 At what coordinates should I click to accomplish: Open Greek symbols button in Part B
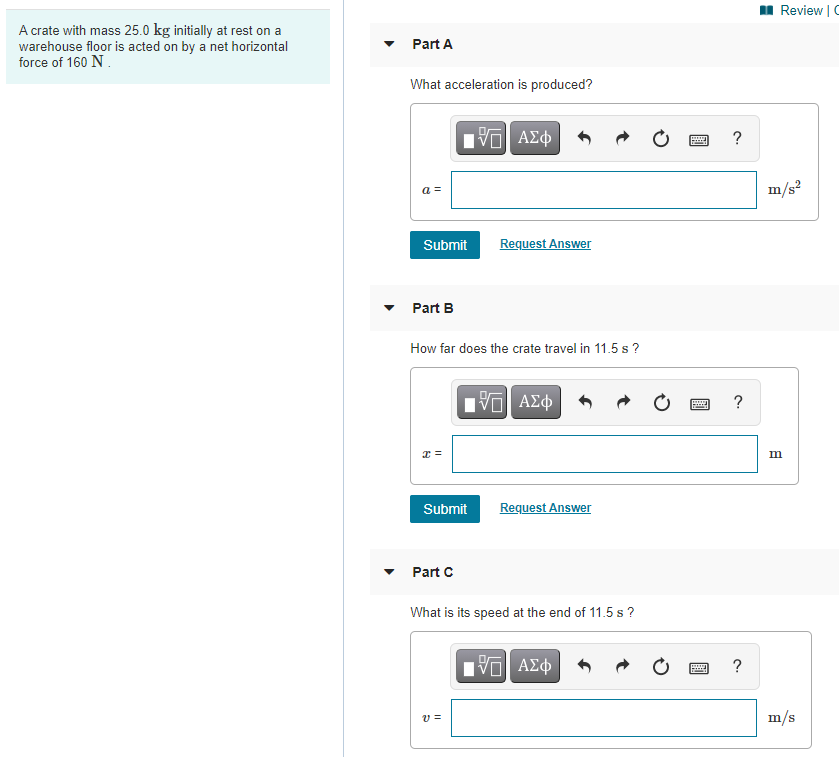point(536,402)
